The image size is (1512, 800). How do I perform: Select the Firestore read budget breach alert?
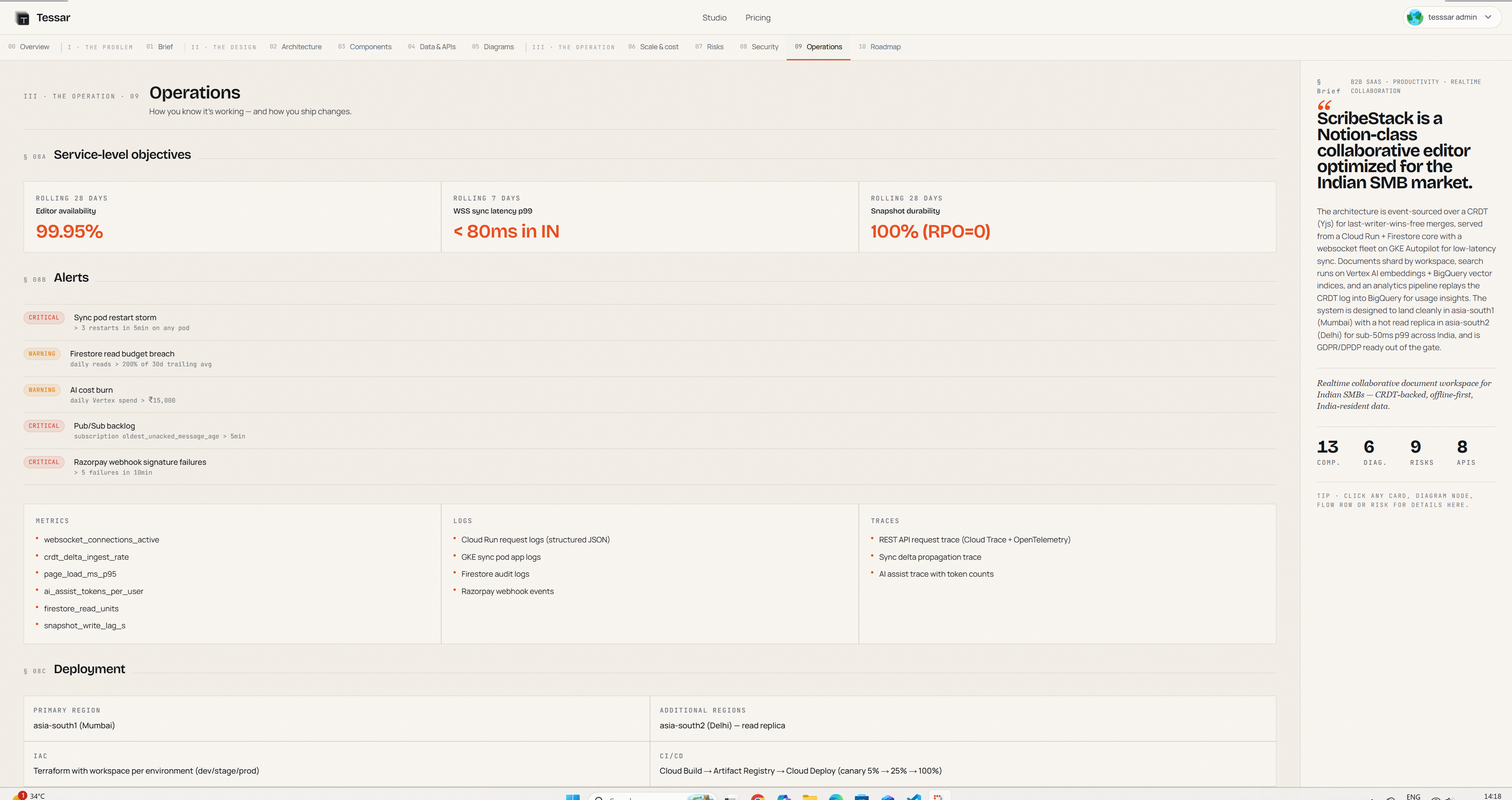click(x=650, y=358)
